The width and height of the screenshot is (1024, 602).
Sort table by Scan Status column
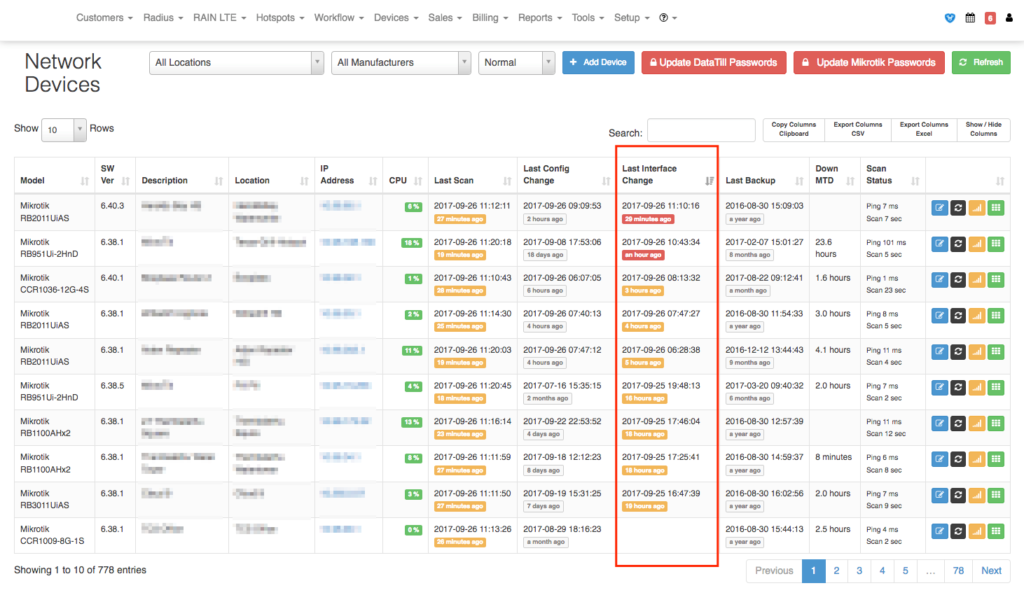pos(892,175)
